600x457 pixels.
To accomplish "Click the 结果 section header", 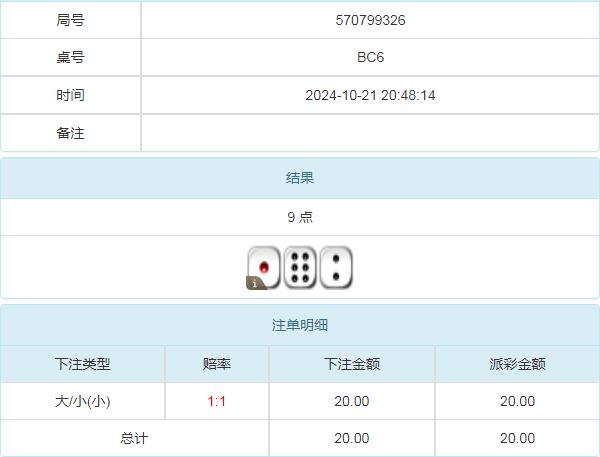I will (x=300, y=178).
